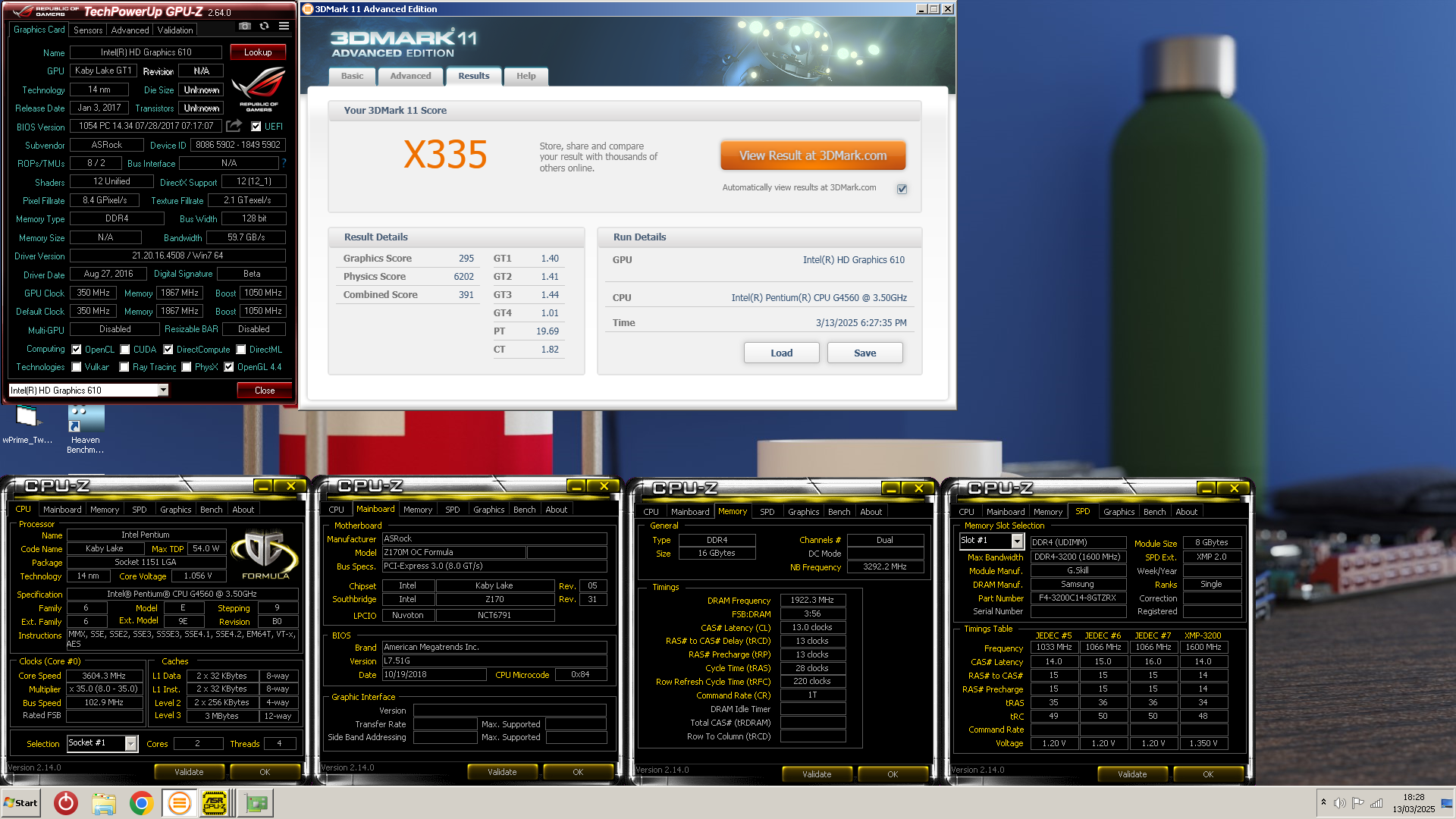Image resolution: width=1456 pixels, height=819 pixels.
Task: Toggle the Vulkan checkbox
Action: (x=76, y=367)
